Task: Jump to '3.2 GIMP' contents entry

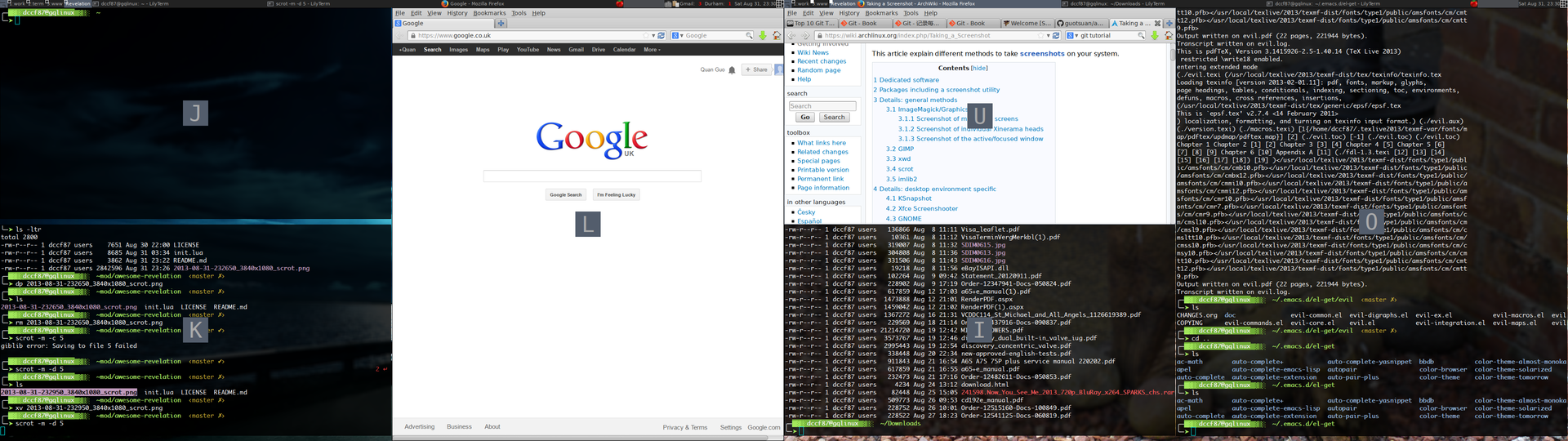Action: coord(900,149)
